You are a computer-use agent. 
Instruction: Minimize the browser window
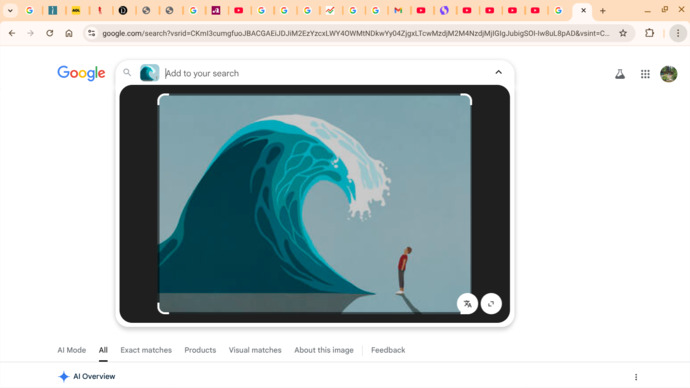pos(647,11)
